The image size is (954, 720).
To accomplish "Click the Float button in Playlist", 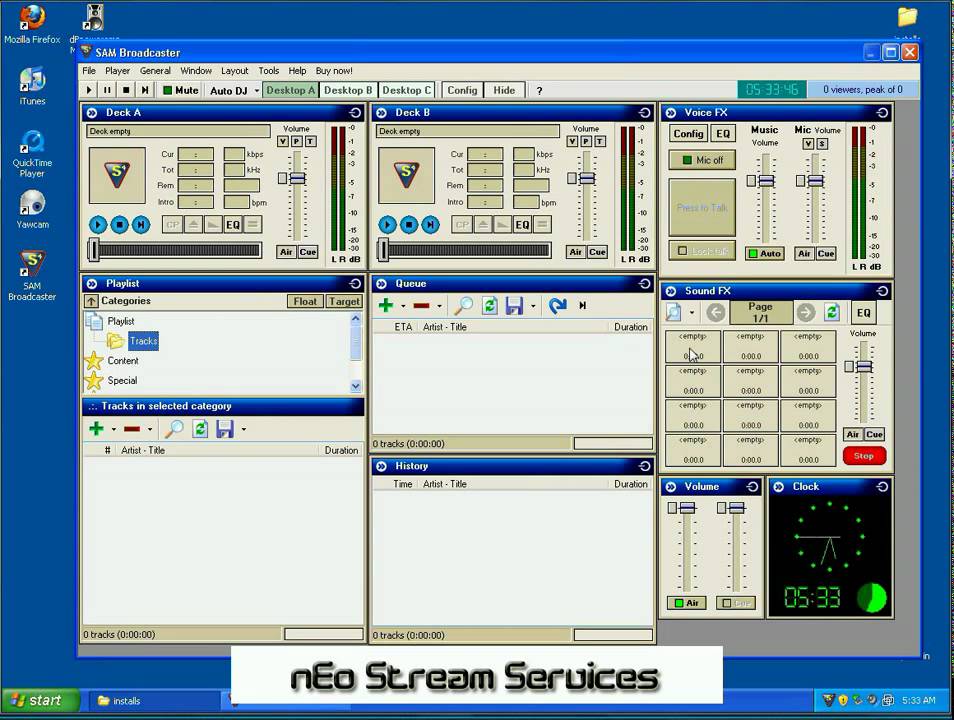I will (x=305, y=301).
